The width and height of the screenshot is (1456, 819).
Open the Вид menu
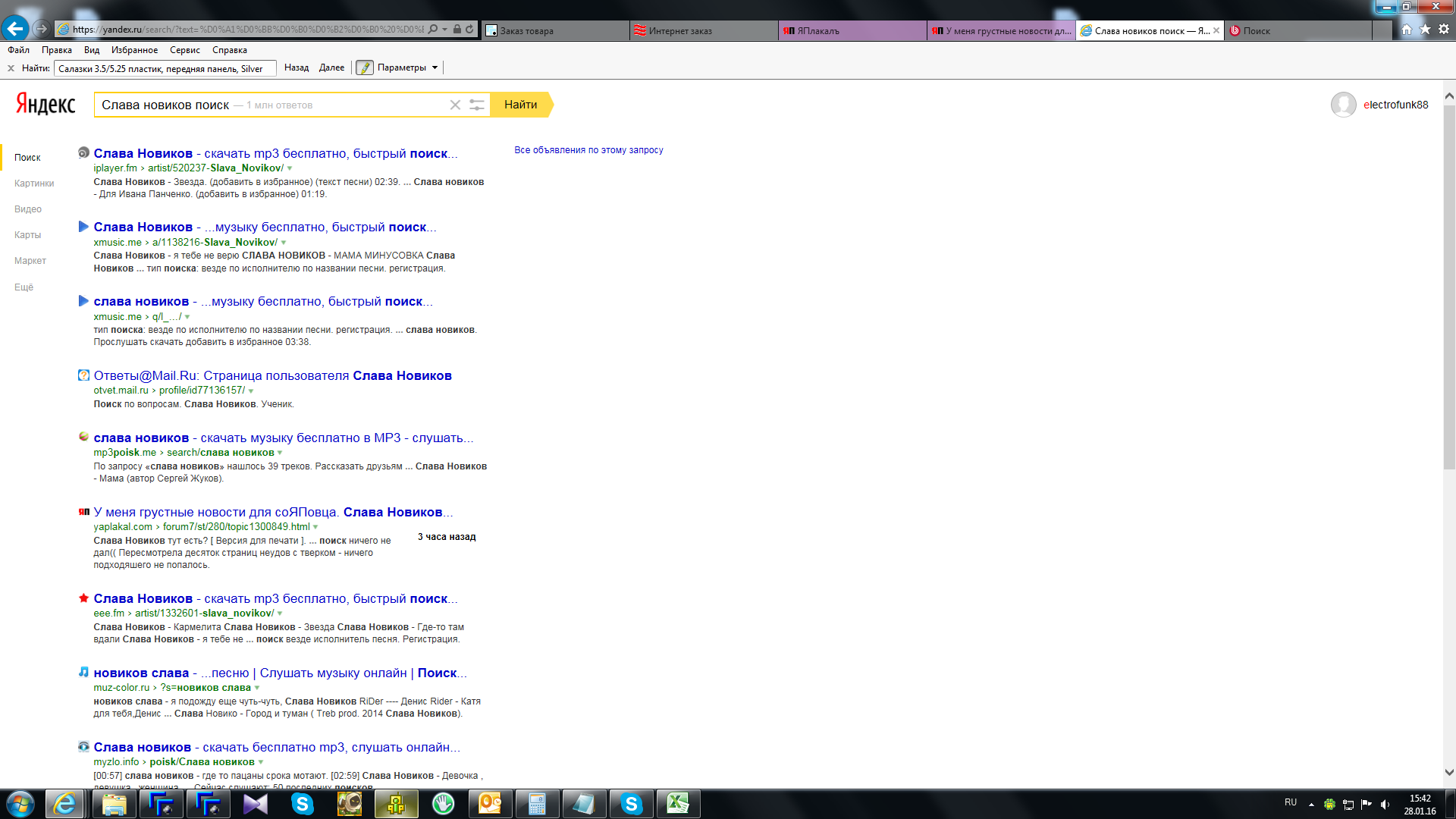tap(92, 50)
